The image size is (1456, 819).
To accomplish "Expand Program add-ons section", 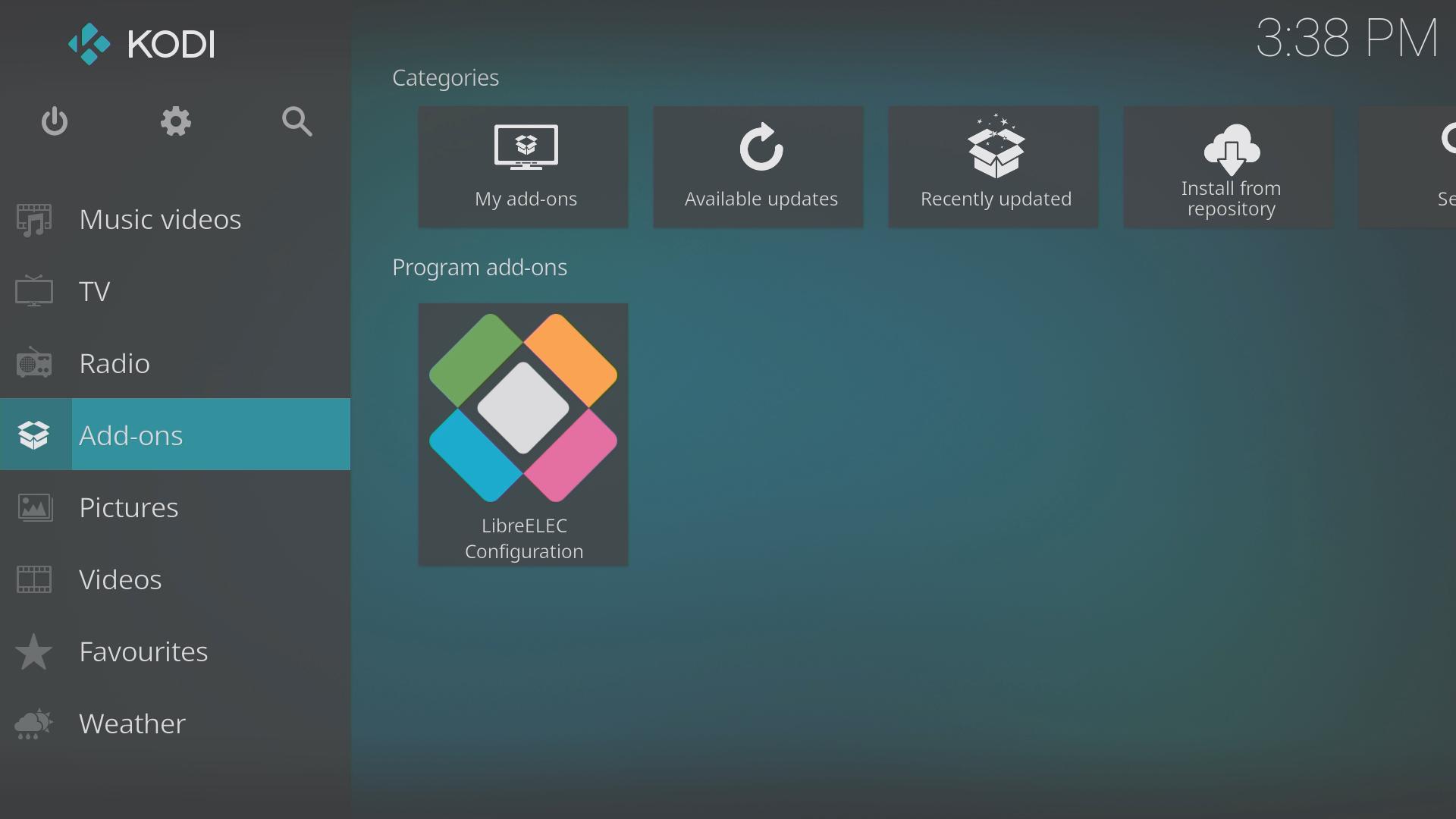I will pyautogui.click(x=480, y=266).
